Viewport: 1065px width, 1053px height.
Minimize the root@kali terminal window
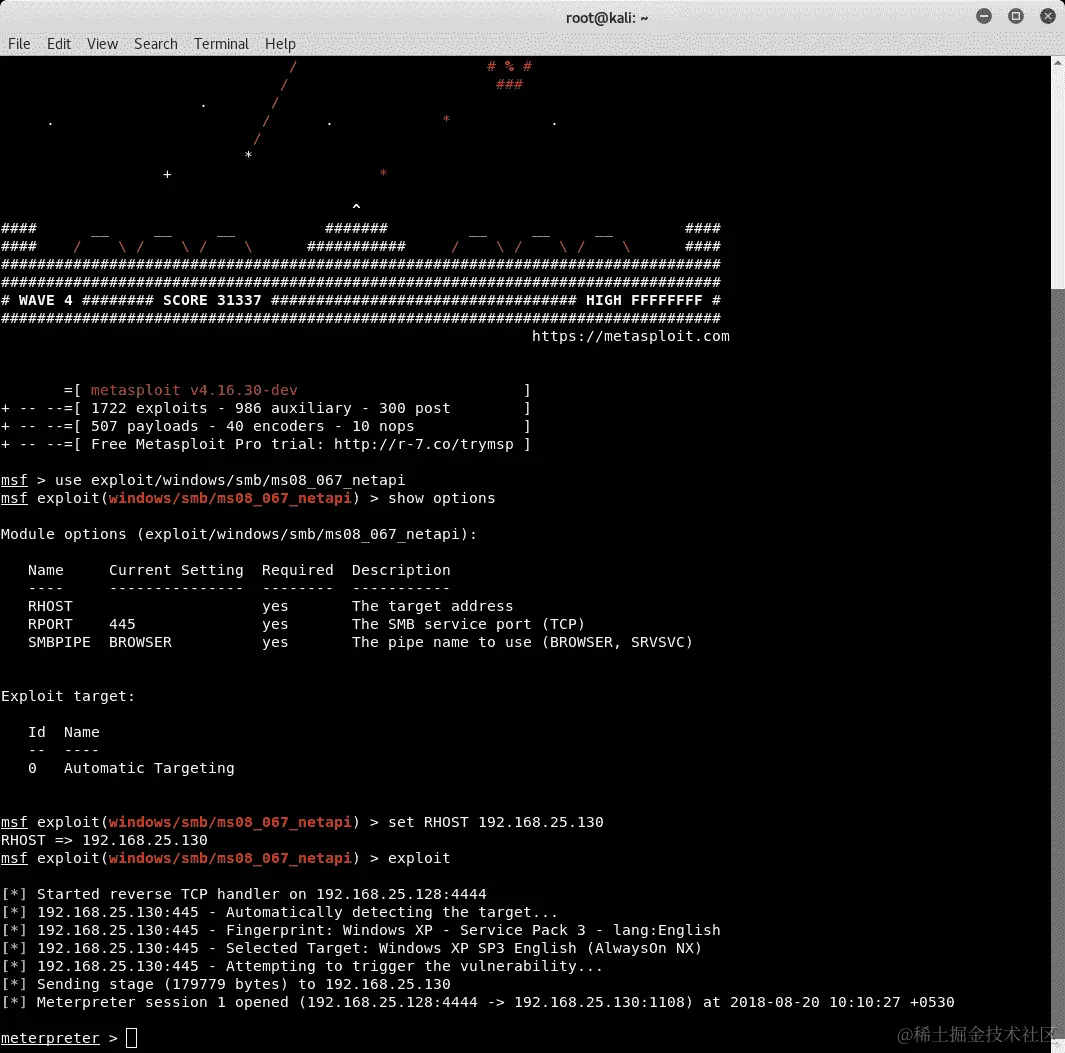(983, 16)
